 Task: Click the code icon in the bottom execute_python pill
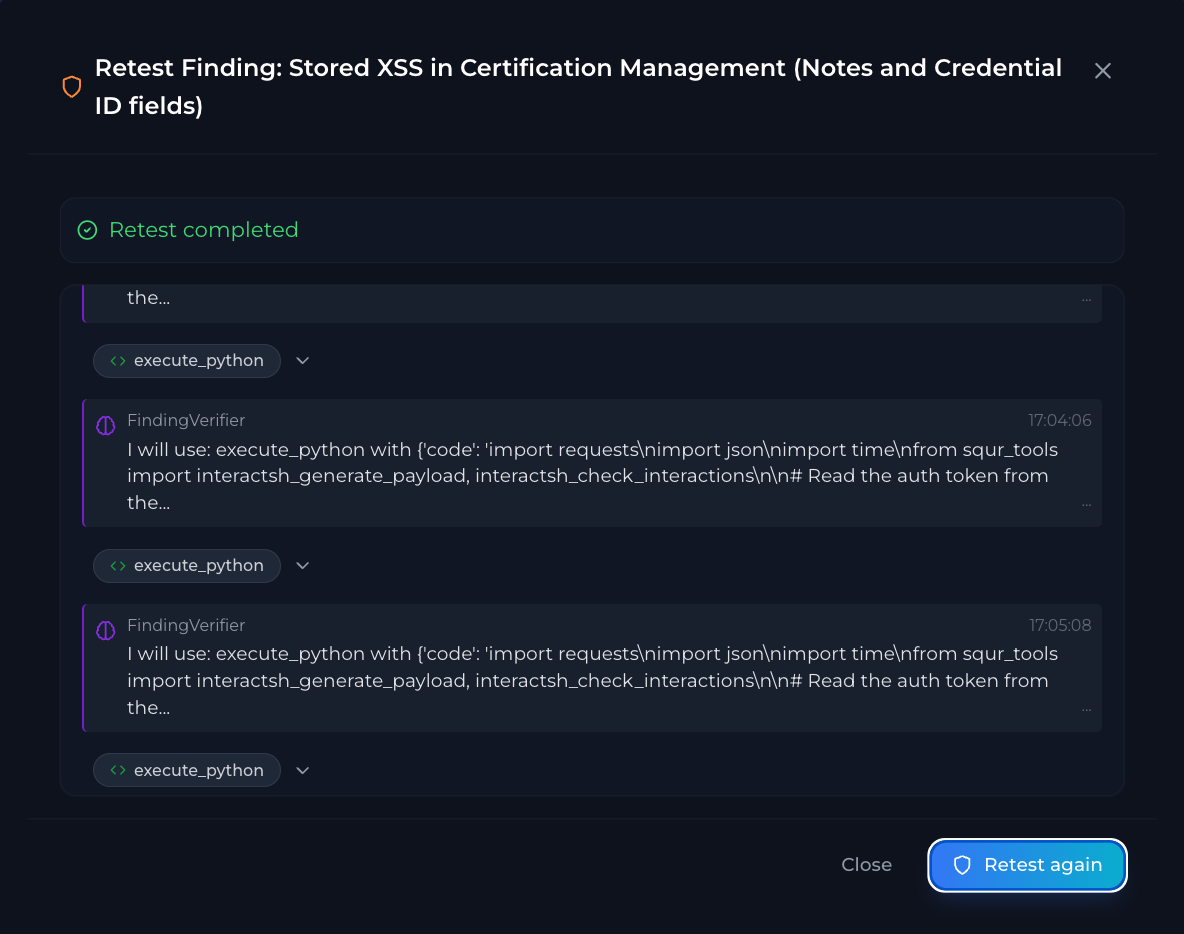click(x=118, y=771)
